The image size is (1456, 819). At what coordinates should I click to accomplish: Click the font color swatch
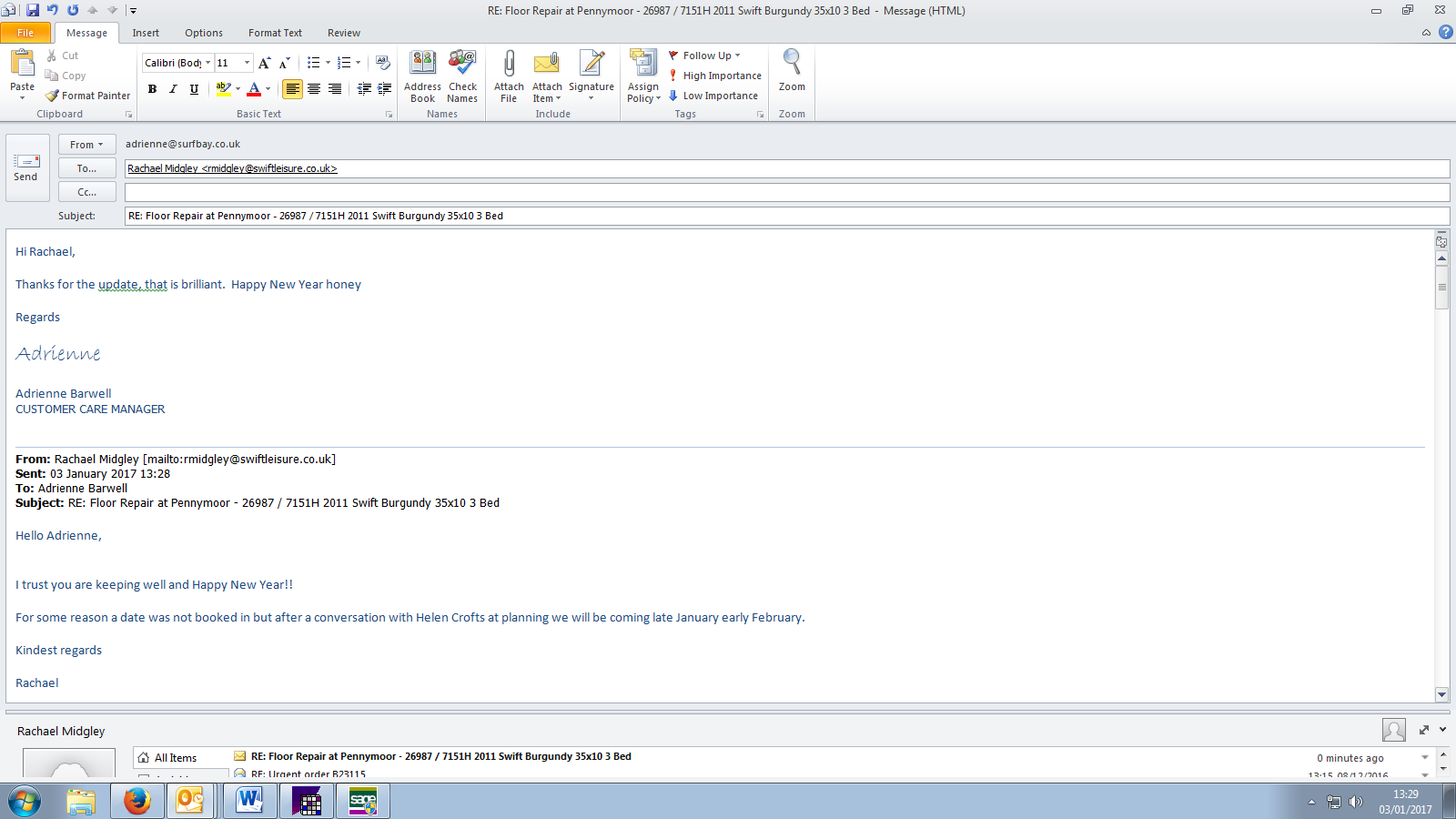(254, 89)
